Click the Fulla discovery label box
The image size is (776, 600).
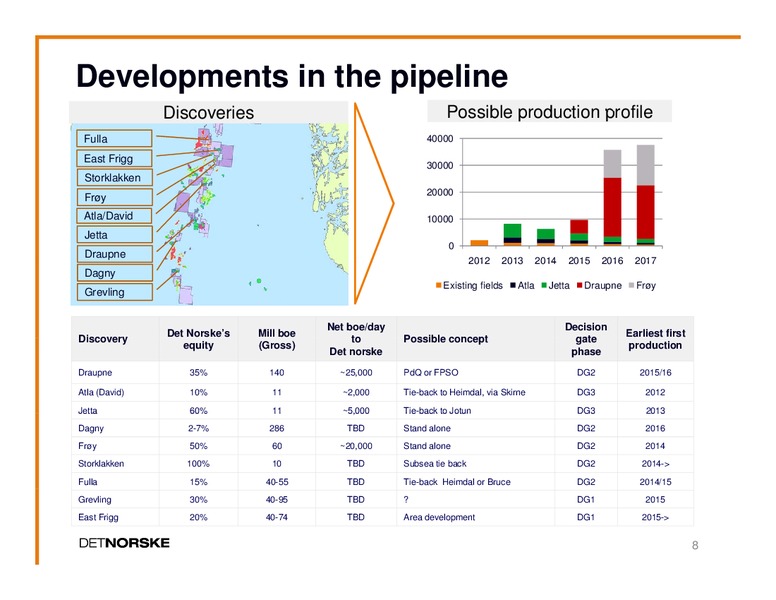pos(114,139)
